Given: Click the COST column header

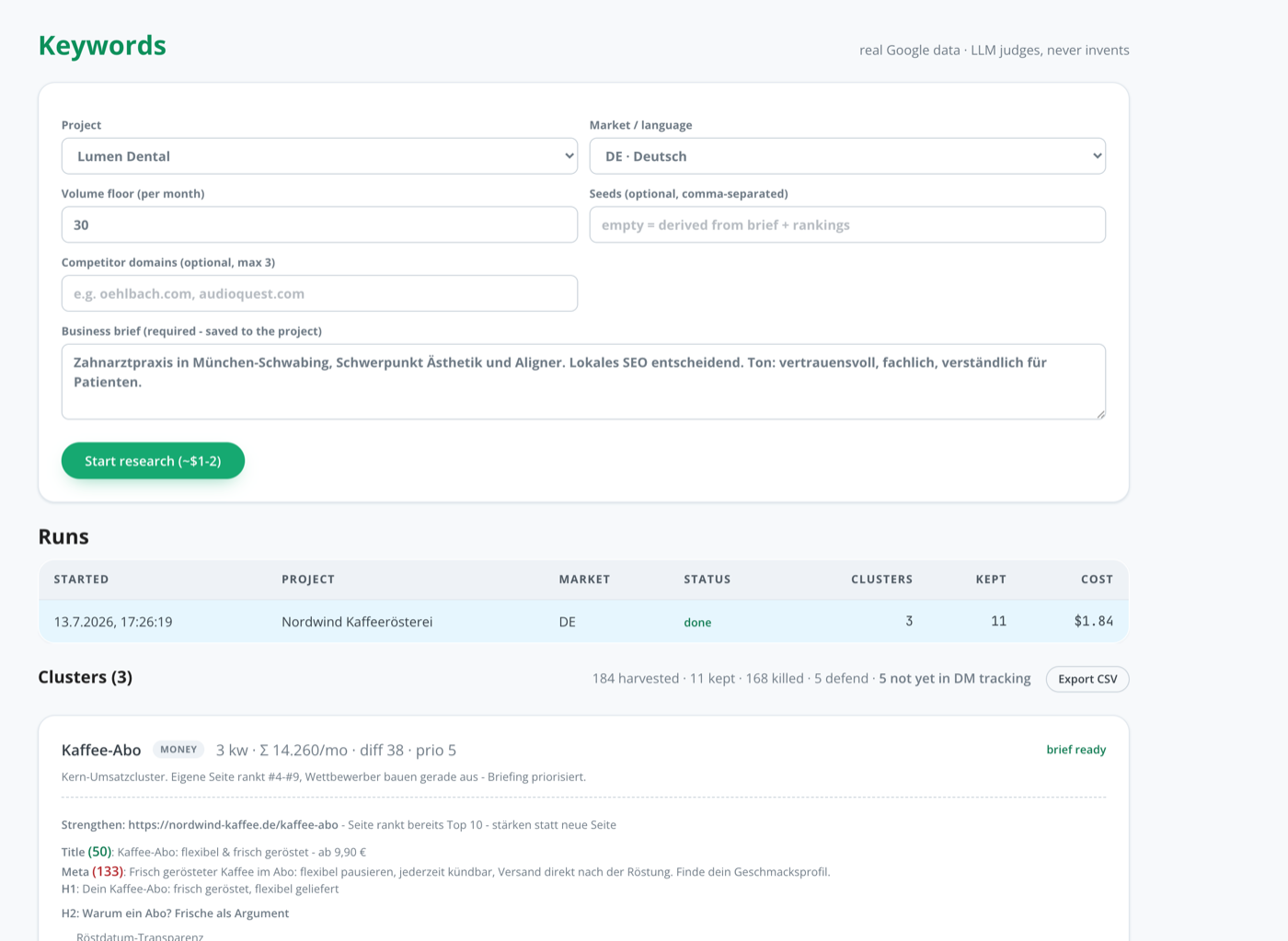Looking at the screenshot, I should (1097, 580).
